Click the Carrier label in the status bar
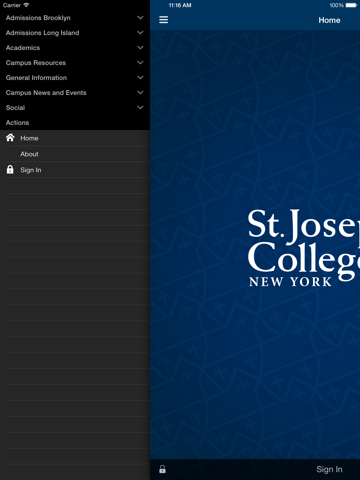The width and height of the screenshot is (360, 480). pyautogui.click(x=12, y=5)
